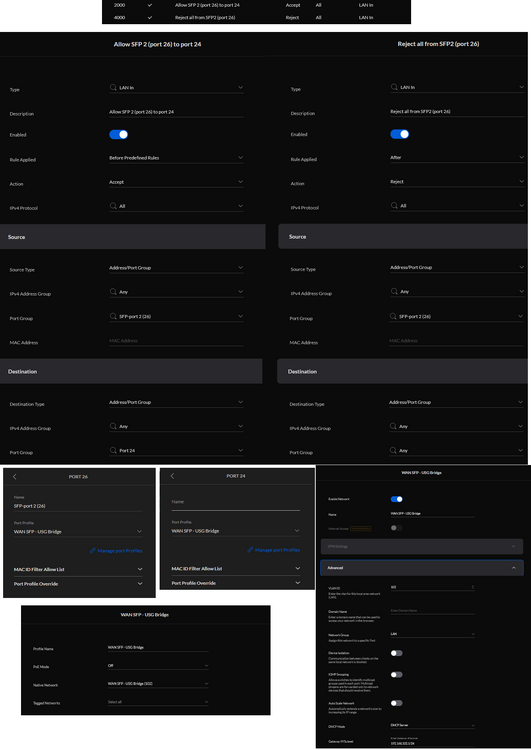
Task: Expand Port Profile Override in PORT 24
Action: point(236,583)
